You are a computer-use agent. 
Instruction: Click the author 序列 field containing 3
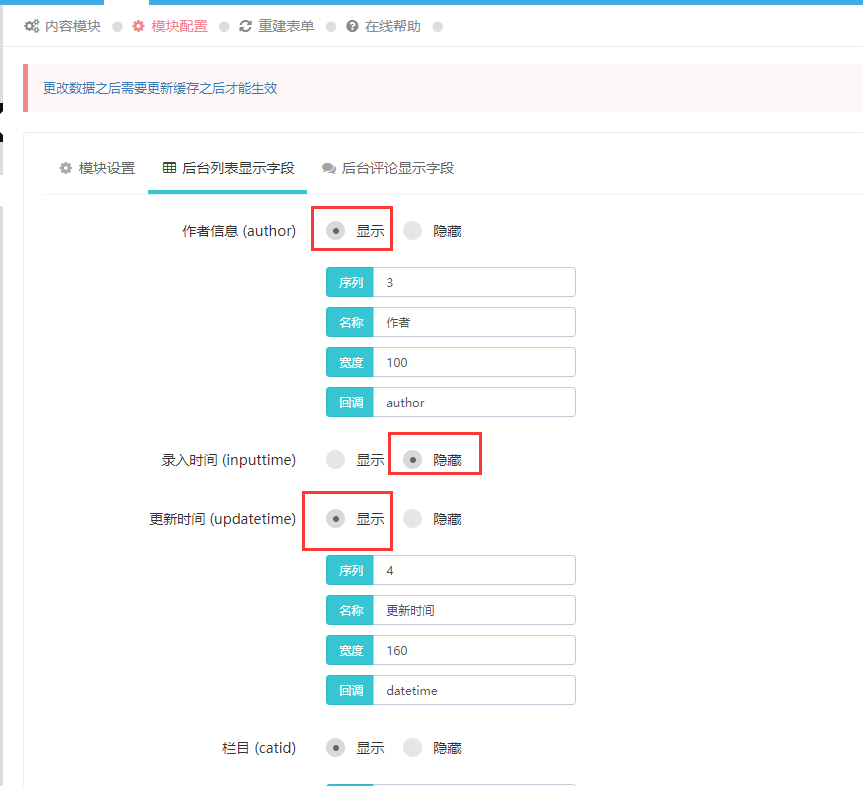[474, 283]
